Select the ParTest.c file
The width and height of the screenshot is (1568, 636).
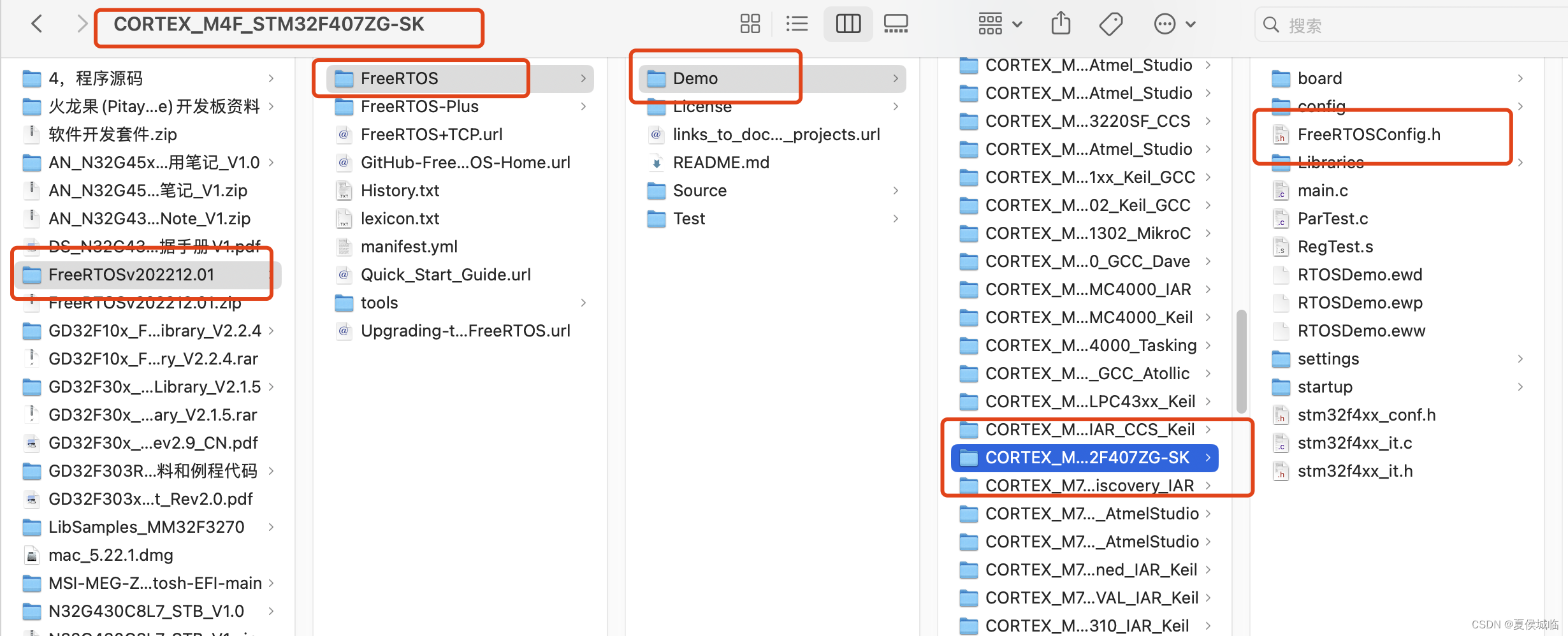coord(1397,219)
